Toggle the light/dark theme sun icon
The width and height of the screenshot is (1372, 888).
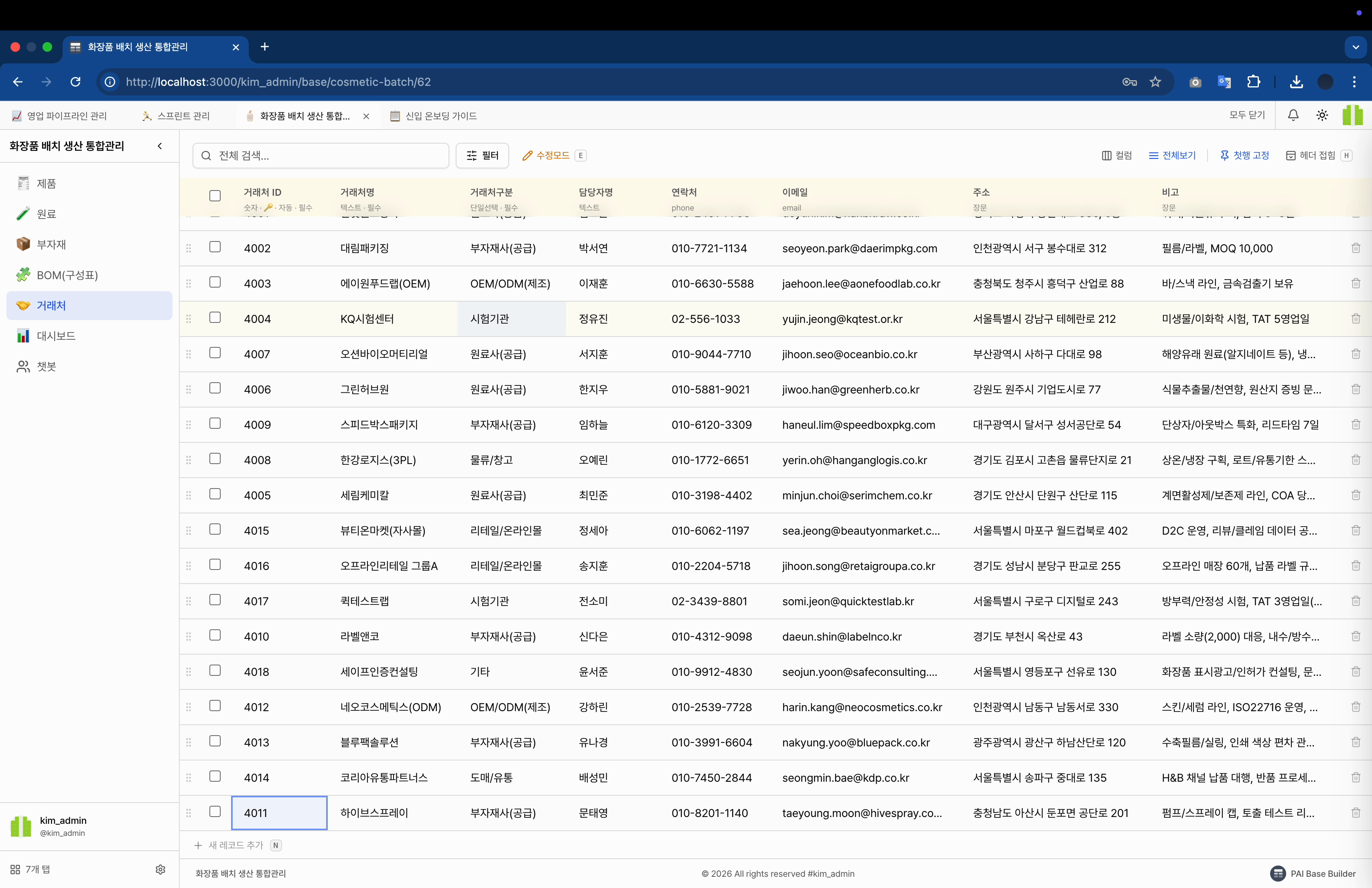tap(1322, 115)
